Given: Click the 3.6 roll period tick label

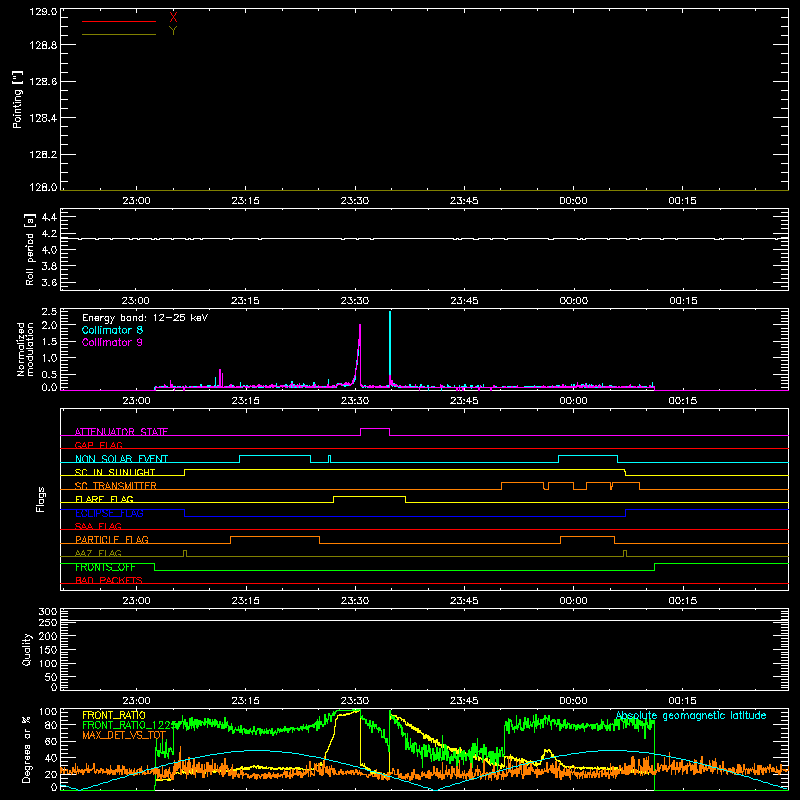Looking at the screenshot, I should (49, 282).
